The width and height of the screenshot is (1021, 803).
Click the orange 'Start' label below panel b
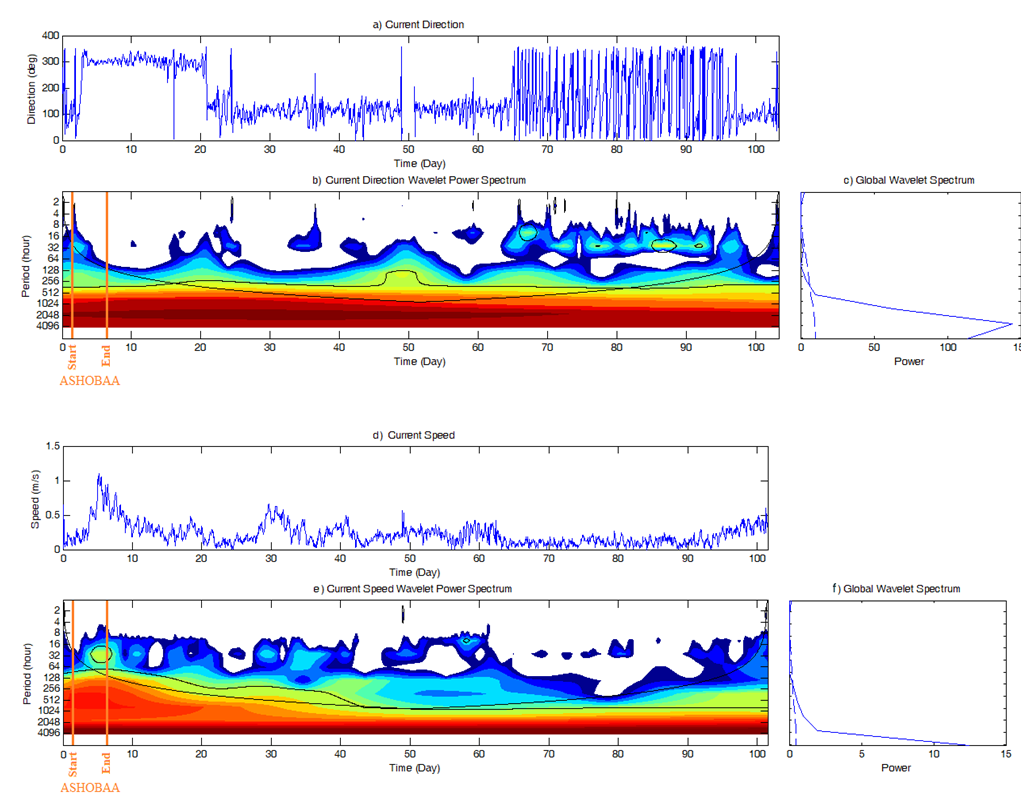point(72,355)
